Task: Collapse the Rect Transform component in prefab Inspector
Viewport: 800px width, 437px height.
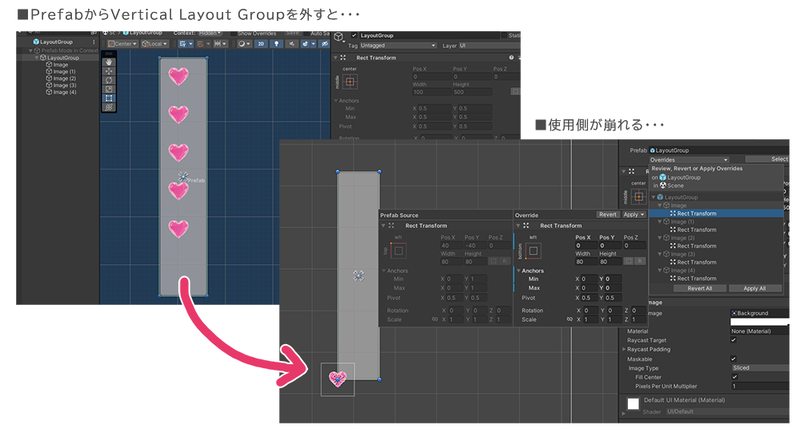Action: click(336, 58)
